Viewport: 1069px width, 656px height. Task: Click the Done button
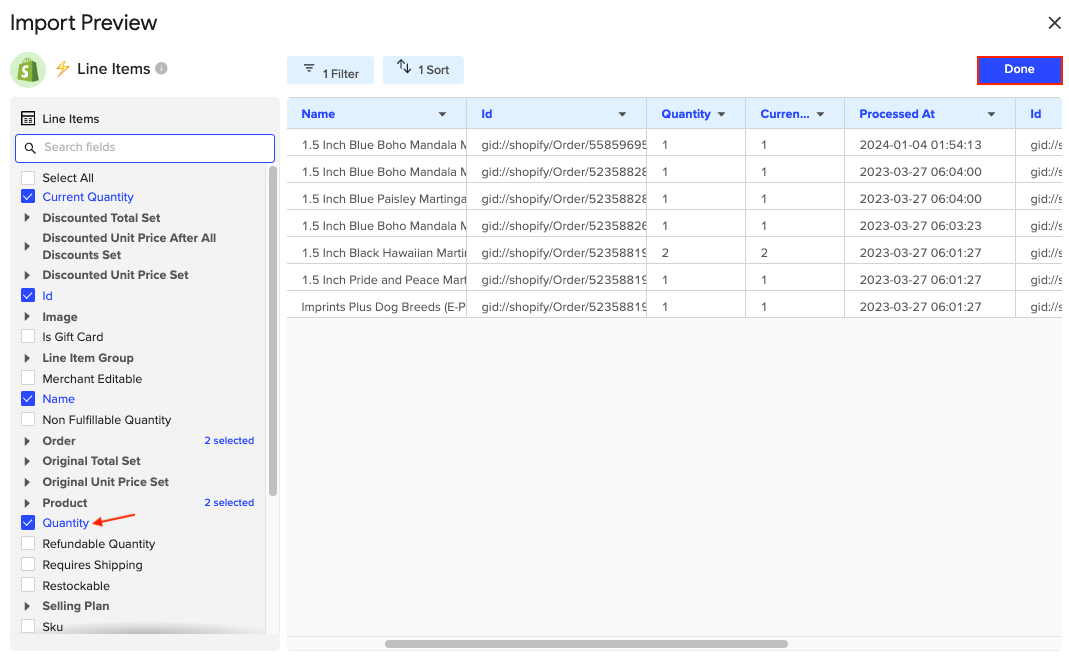[1019, 69]
